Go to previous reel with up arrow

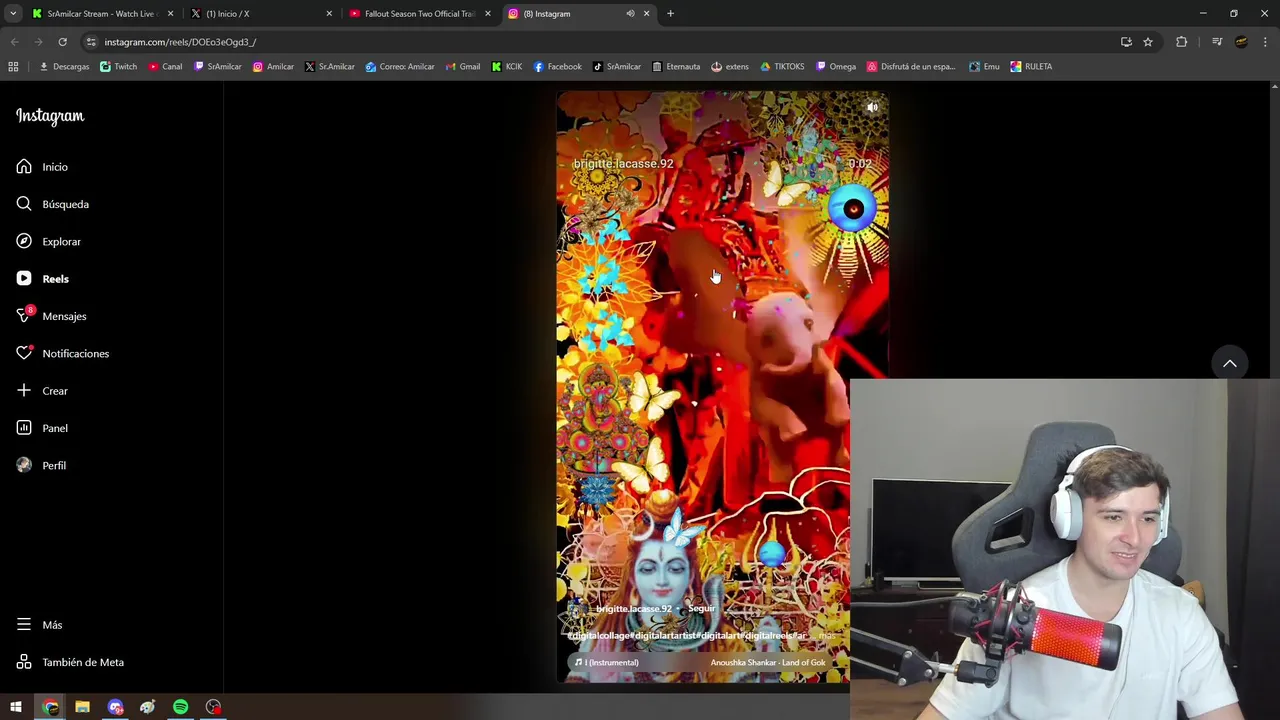tap(1230, 364)
